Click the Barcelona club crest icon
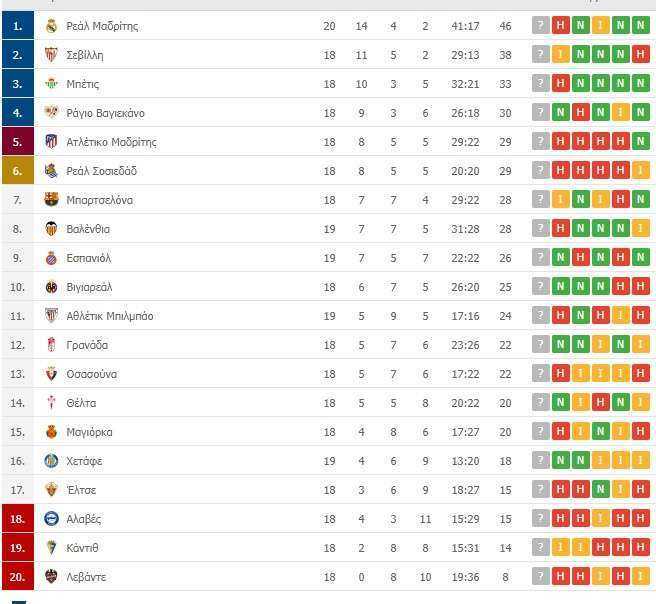The image size is (656, 604). [x=51, y=200]
